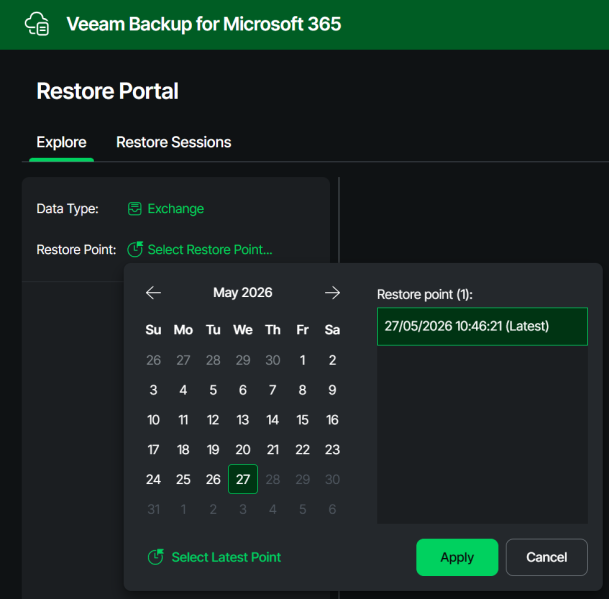Pick May 14 in calendar

[273, 420]
